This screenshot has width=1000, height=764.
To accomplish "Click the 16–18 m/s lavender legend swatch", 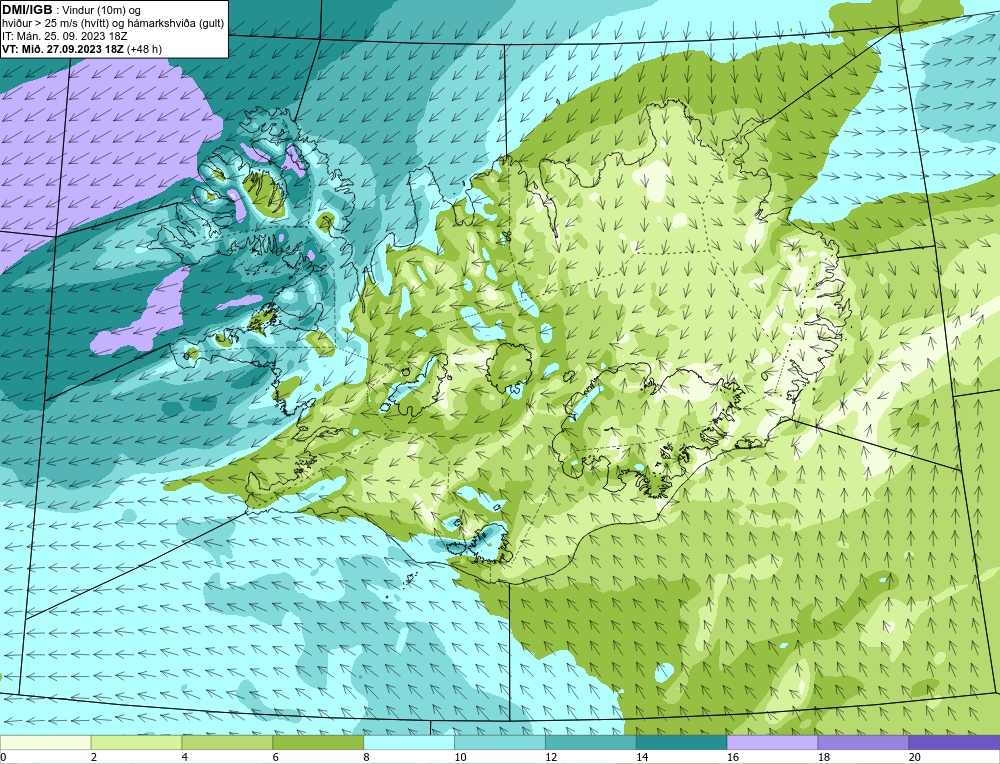I will click(772, 742).
